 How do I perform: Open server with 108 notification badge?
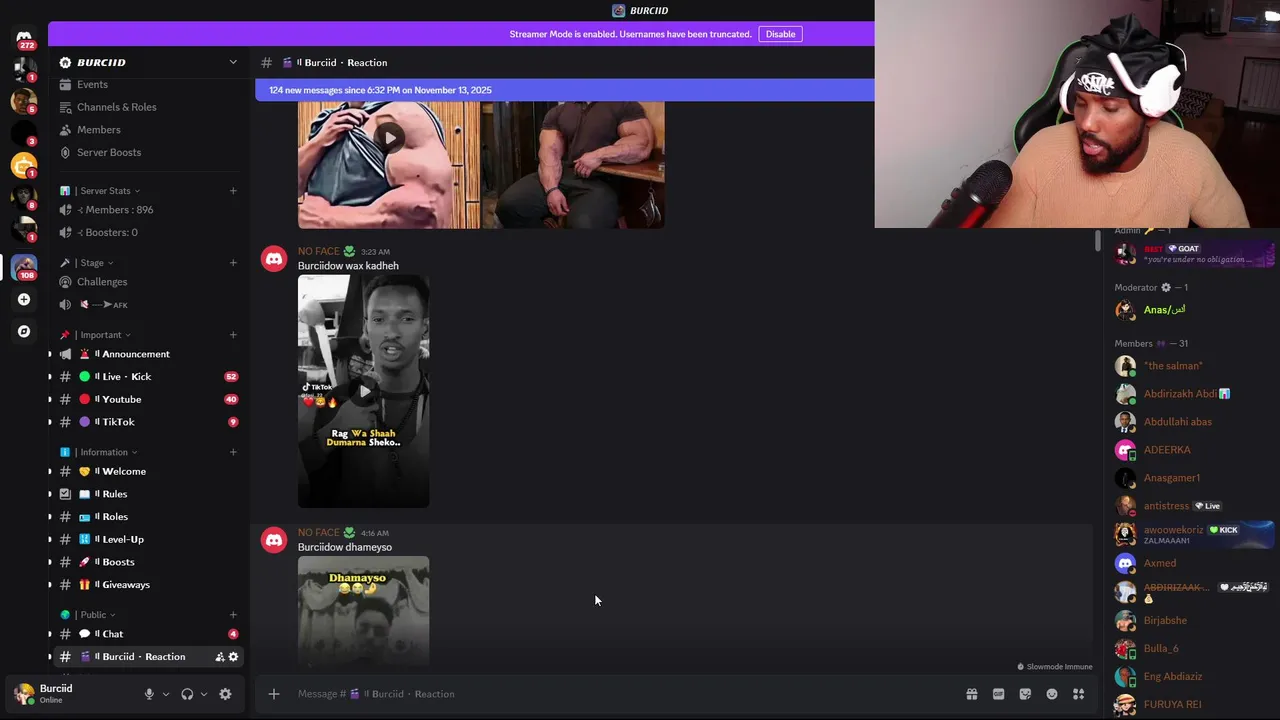click(x=24, y=267)
